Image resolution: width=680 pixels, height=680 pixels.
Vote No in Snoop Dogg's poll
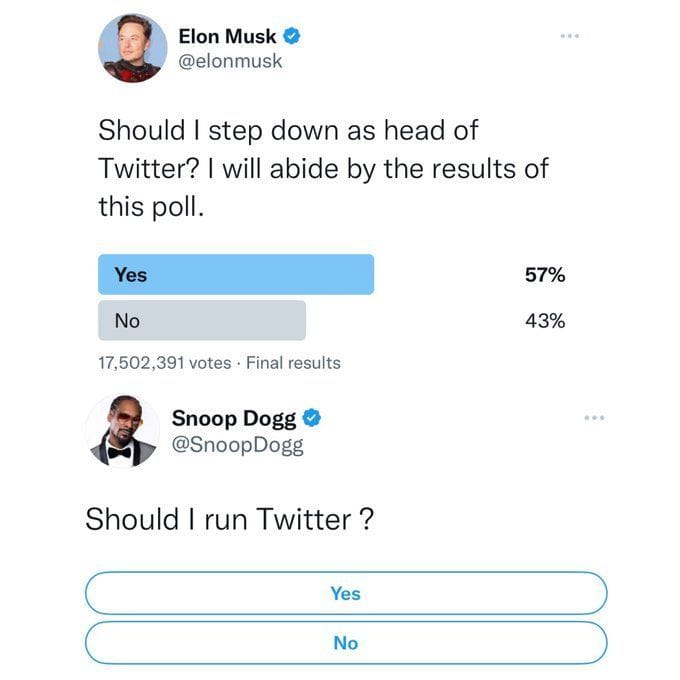click(x=345, y=643)
